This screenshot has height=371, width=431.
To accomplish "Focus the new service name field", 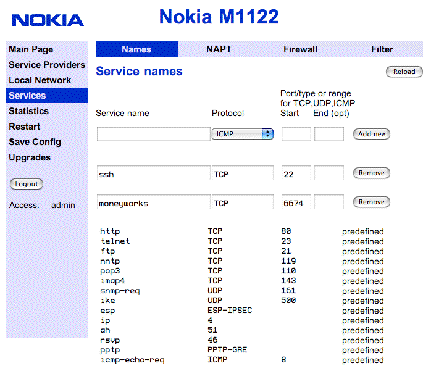I will [154, 134].
